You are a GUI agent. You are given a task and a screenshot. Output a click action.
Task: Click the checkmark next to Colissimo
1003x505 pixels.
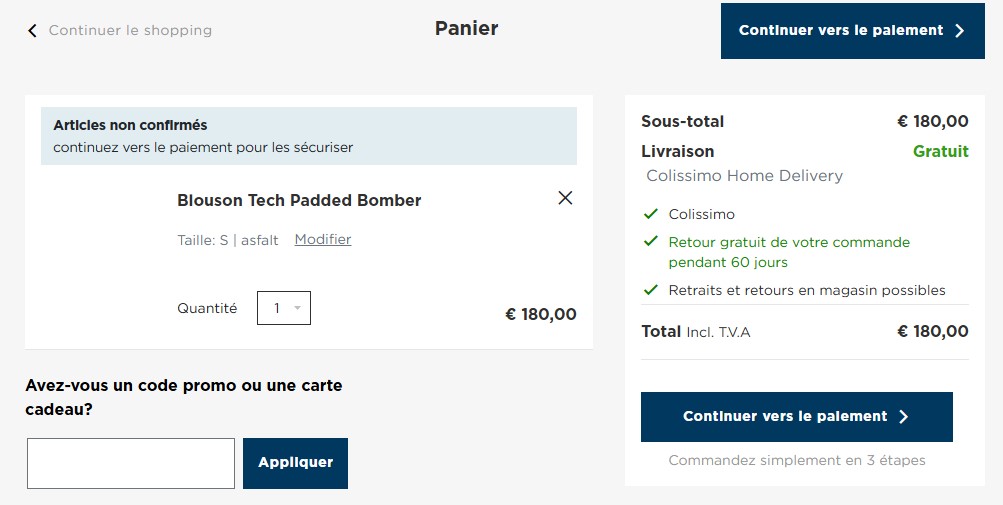click(x=651, y=214)
